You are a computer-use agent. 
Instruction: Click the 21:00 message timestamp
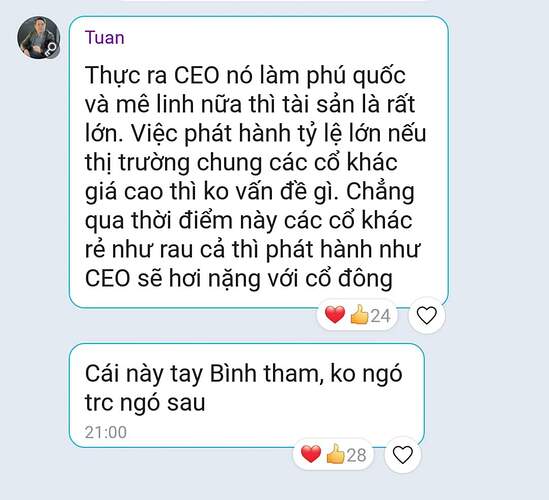(106, 432)
